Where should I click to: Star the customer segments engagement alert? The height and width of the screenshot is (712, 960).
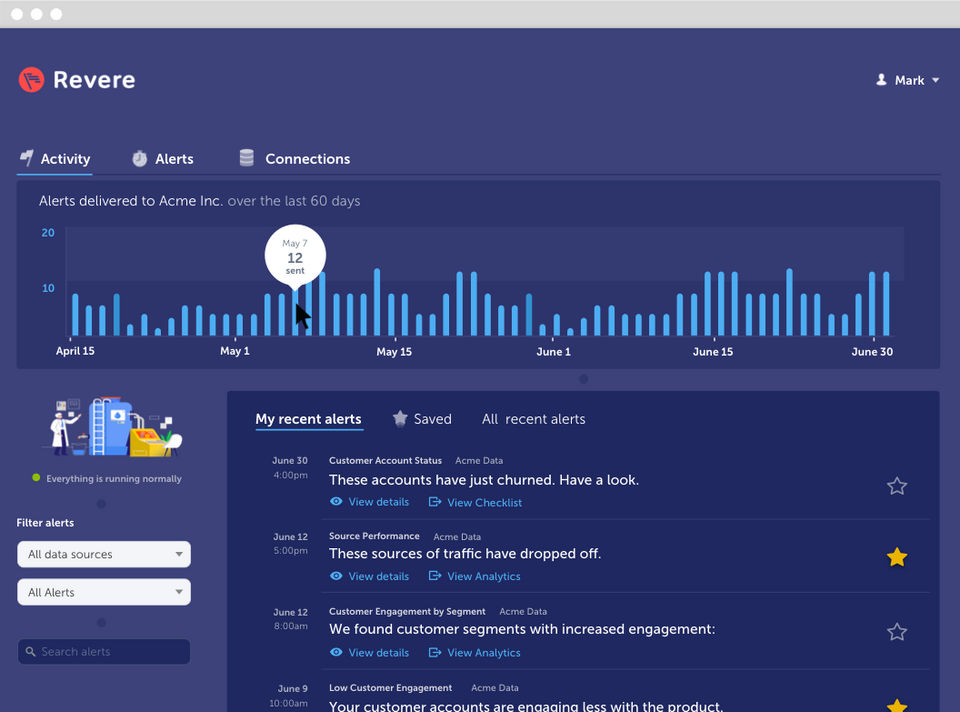click(896, 631)
